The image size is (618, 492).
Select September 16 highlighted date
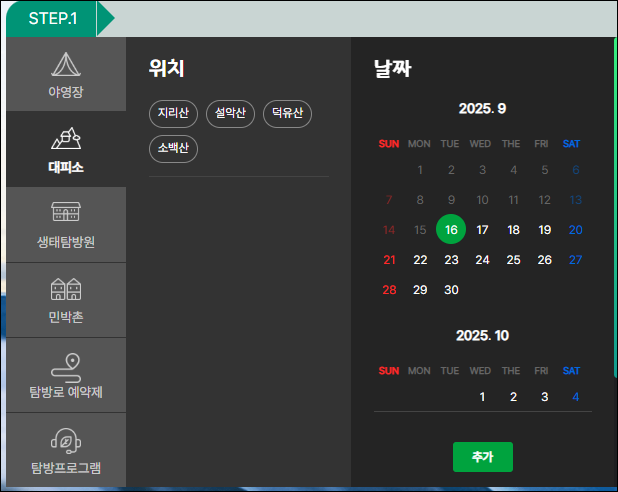coord(451,229)
